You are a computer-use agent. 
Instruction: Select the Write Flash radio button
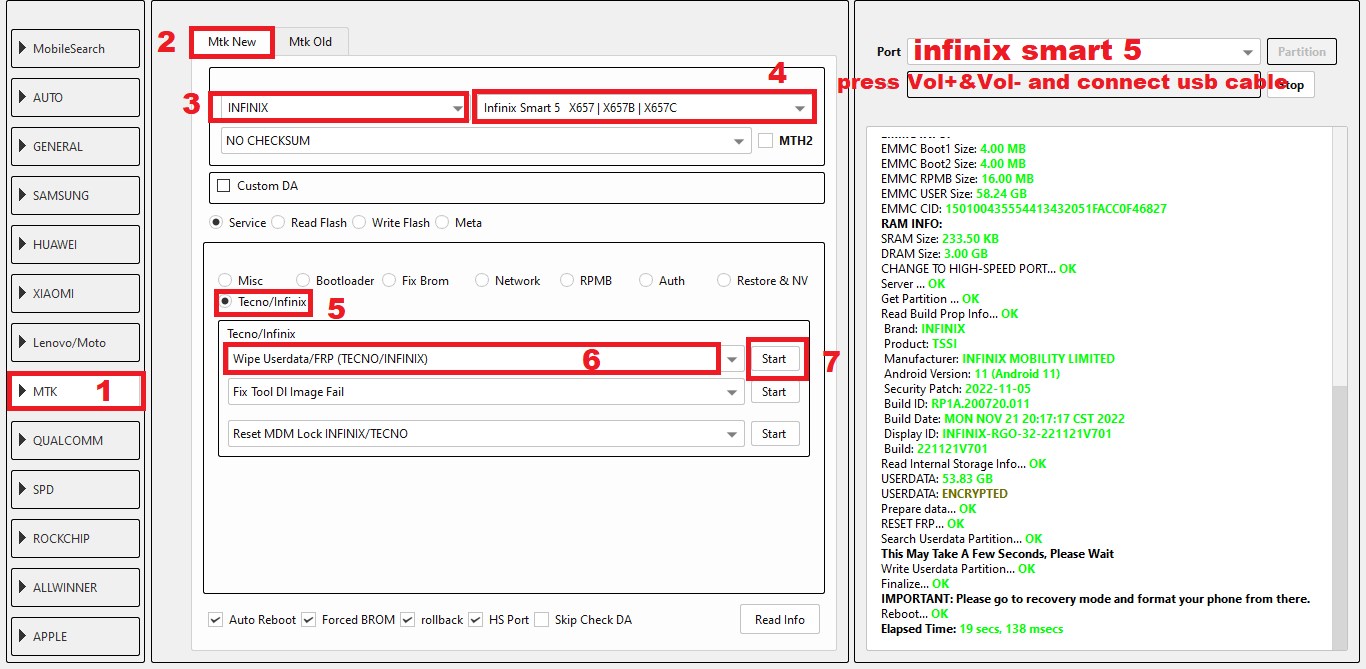(359, 223)
